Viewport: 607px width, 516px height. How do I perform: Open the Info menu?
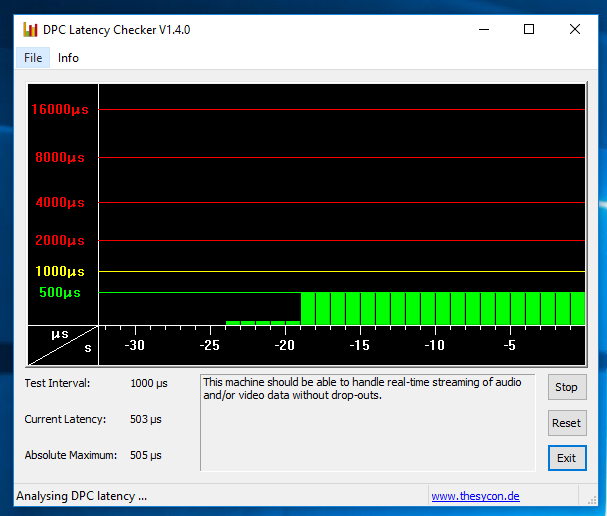[68, 58]
